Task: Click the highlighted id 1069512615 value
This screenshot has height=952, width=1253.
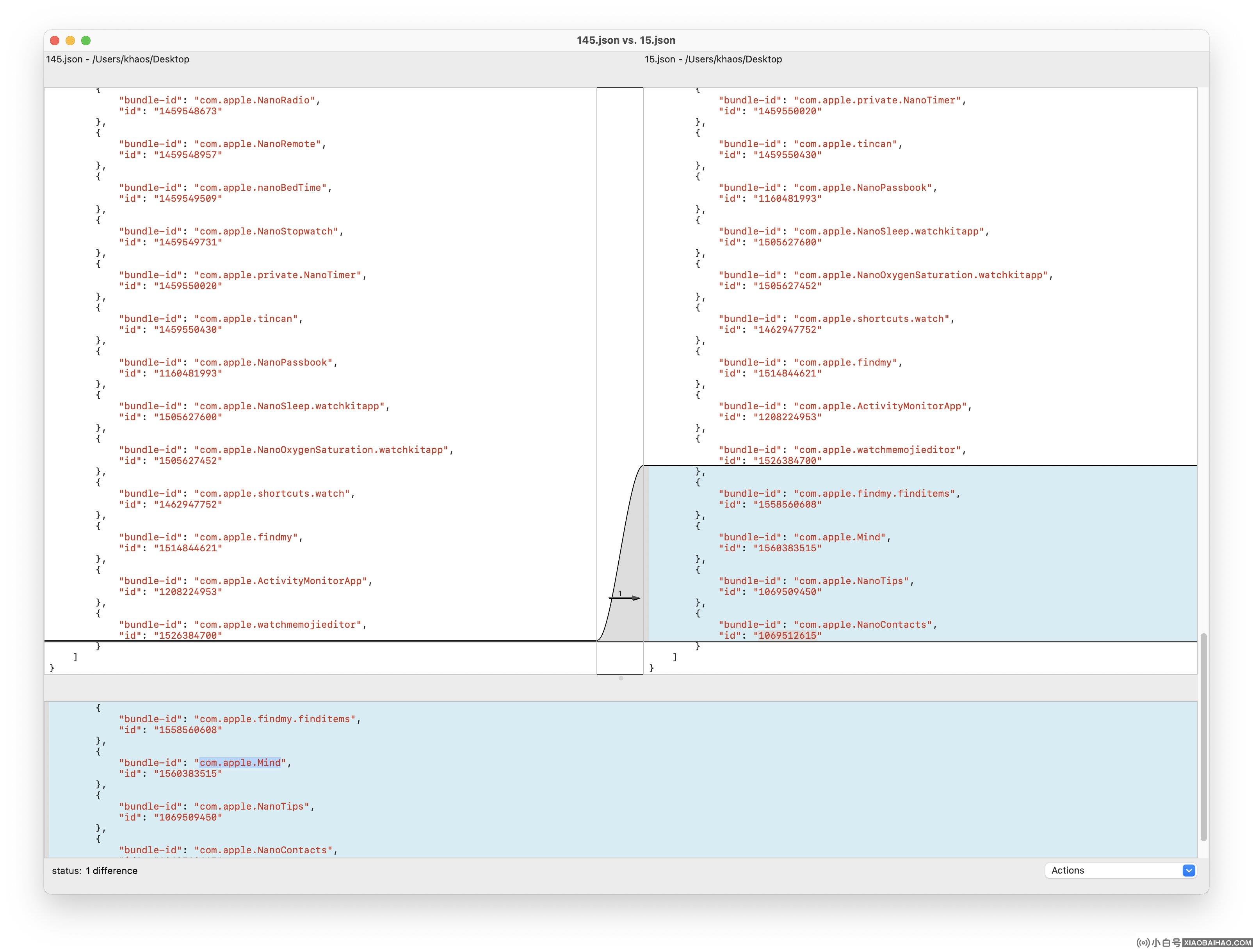Action: coord(788,635)
